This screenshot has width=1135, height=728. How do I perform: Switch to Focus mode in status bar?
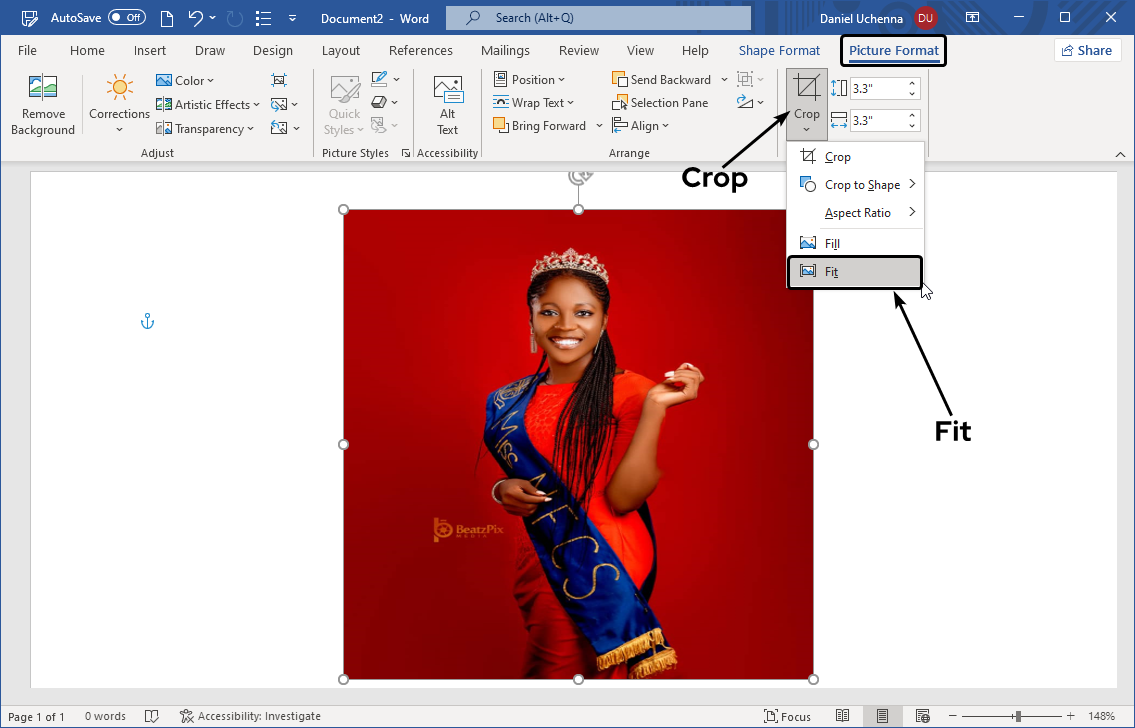pyautogui.click(x=787, y=716)
